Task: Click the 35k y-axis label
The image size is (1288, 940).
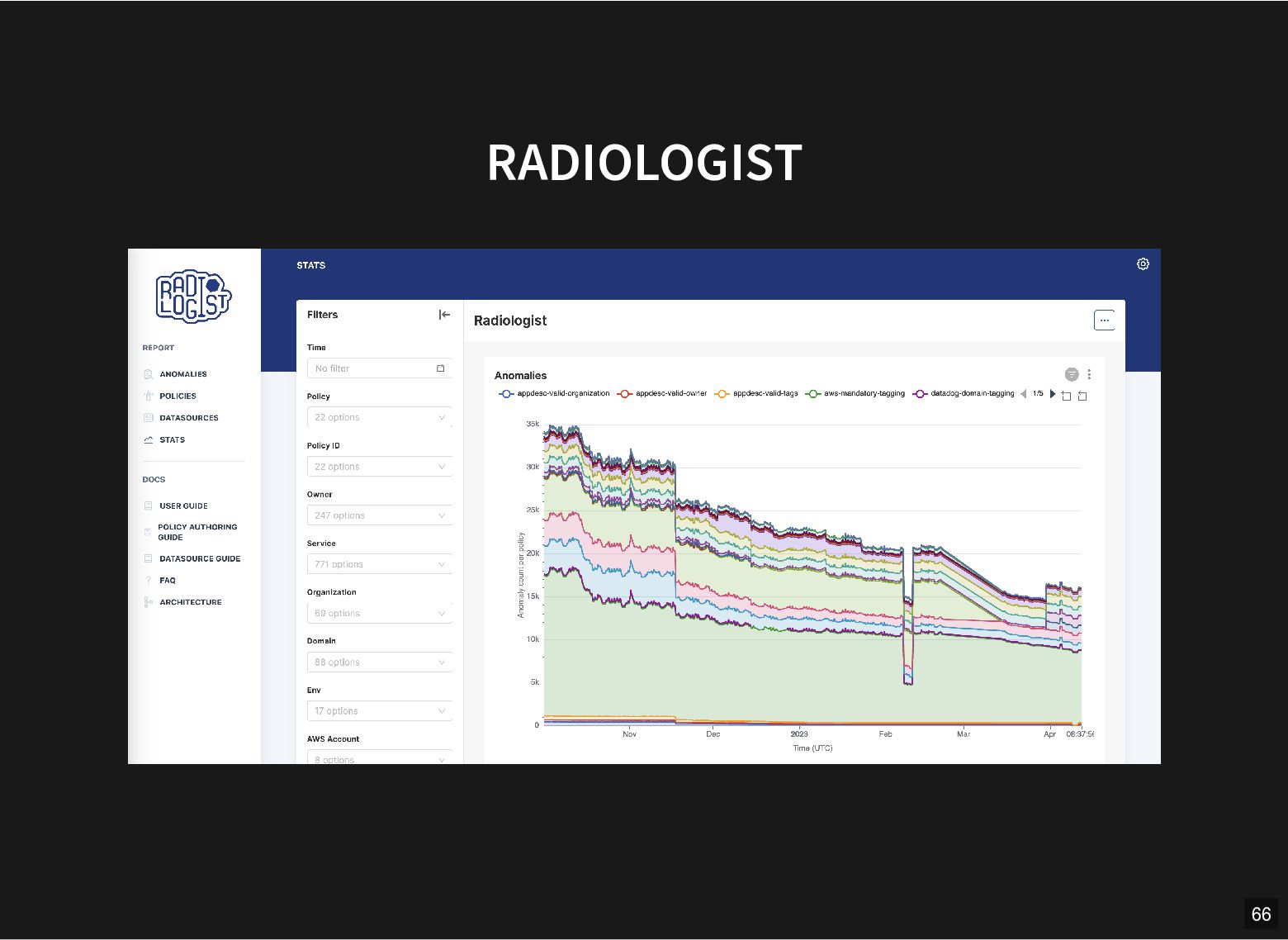Action: pyautogui.click(x=533, y=424)
